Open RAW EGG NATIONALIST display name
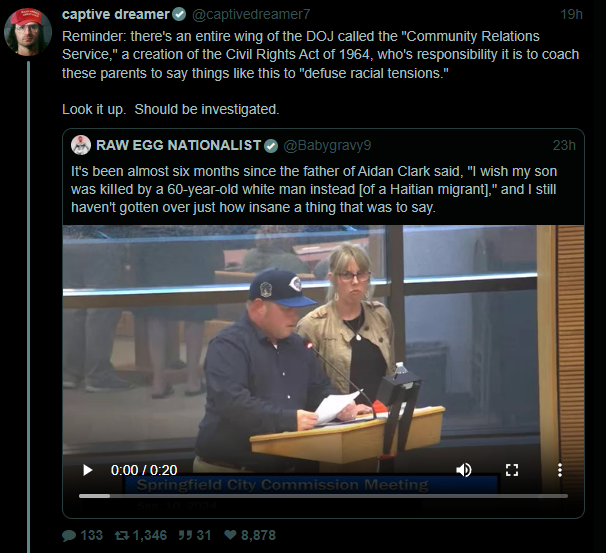This screenshot has width=606, height=553. click(x=179, y=145)
